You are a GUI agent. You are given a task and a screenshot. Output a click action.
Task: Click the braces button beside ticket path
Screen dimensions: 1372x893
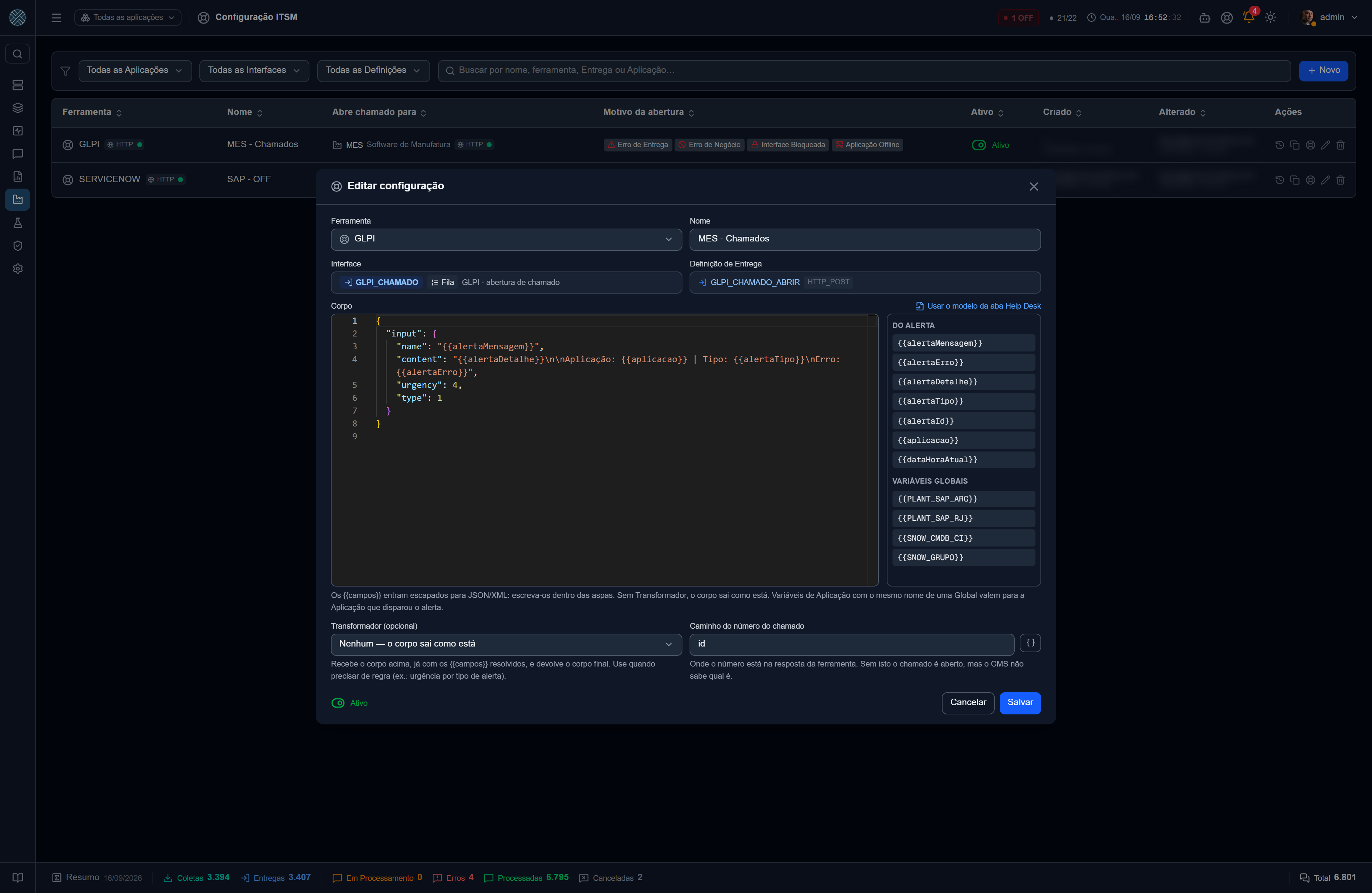click(x=1030, y=643)
